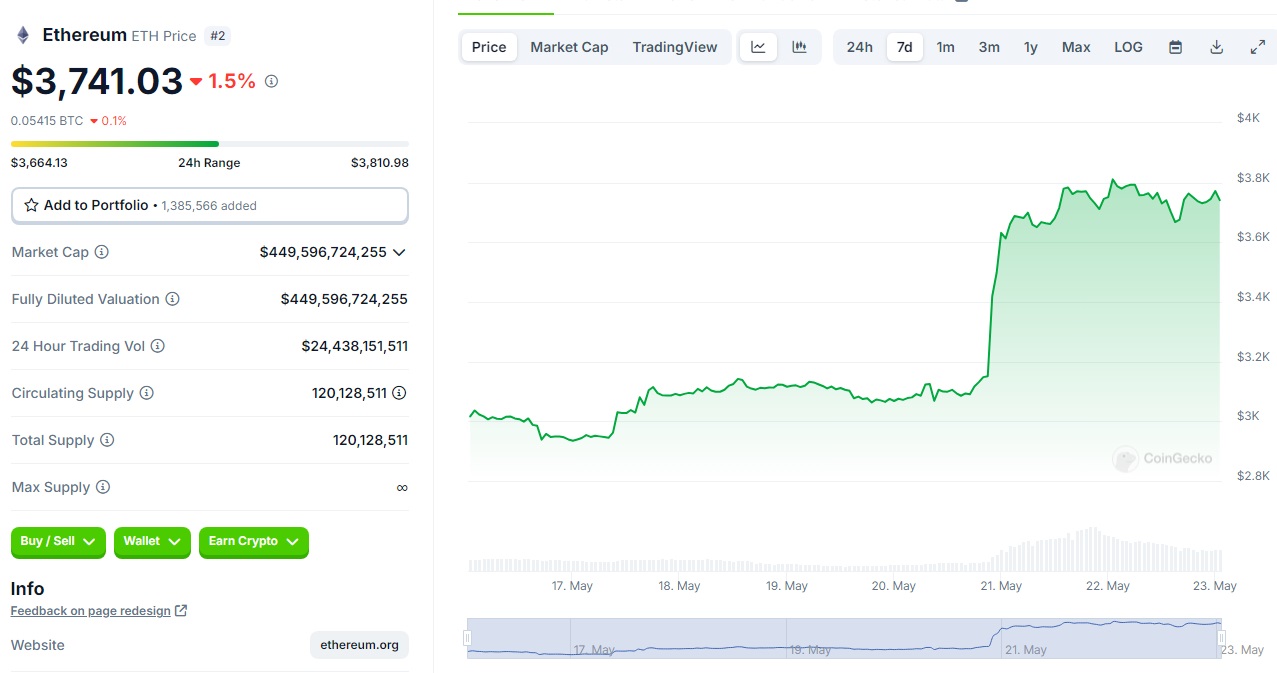Click the Max Supply info icon
Screen dimensions: 1277x673
coord(103,487)
